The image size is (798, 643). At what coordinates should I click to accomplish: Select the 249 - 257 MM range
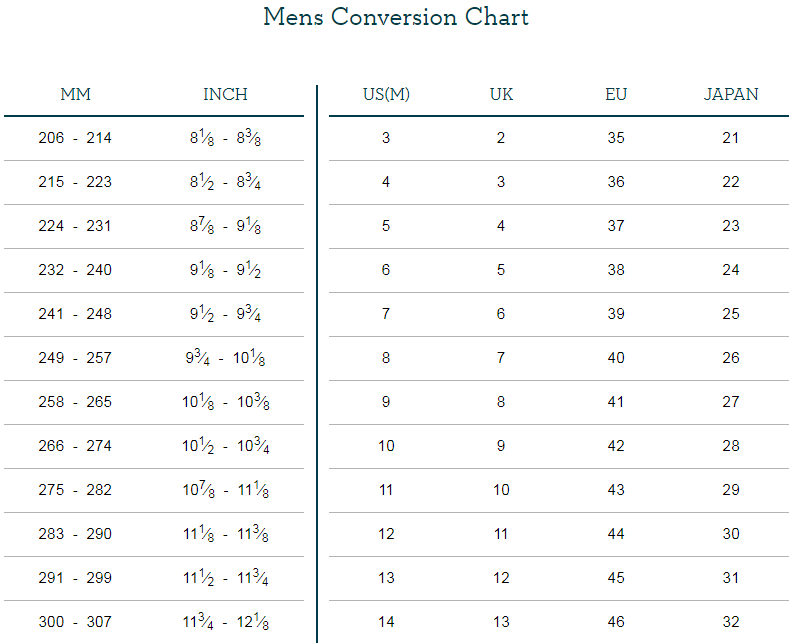coord(75,358)
